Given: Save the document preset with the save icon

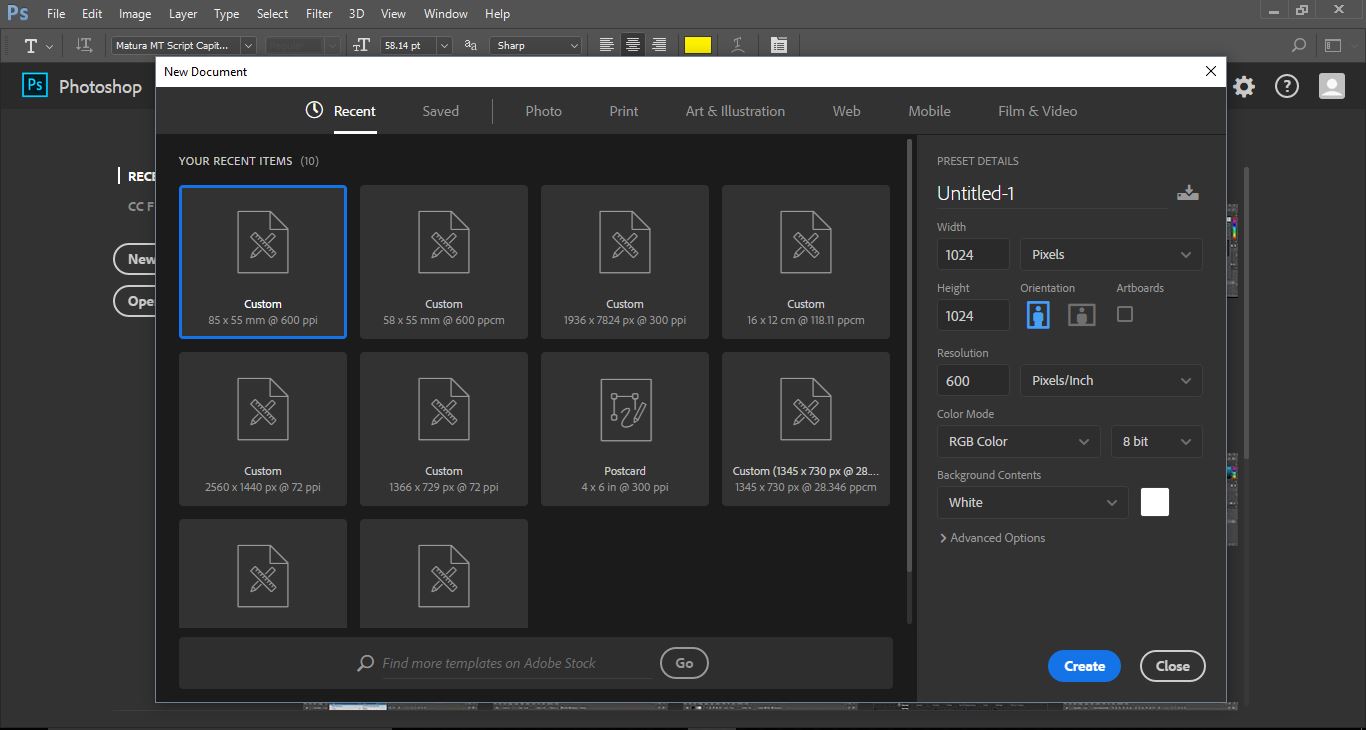Looking at the screenshot, I should tap(1188, 193).
